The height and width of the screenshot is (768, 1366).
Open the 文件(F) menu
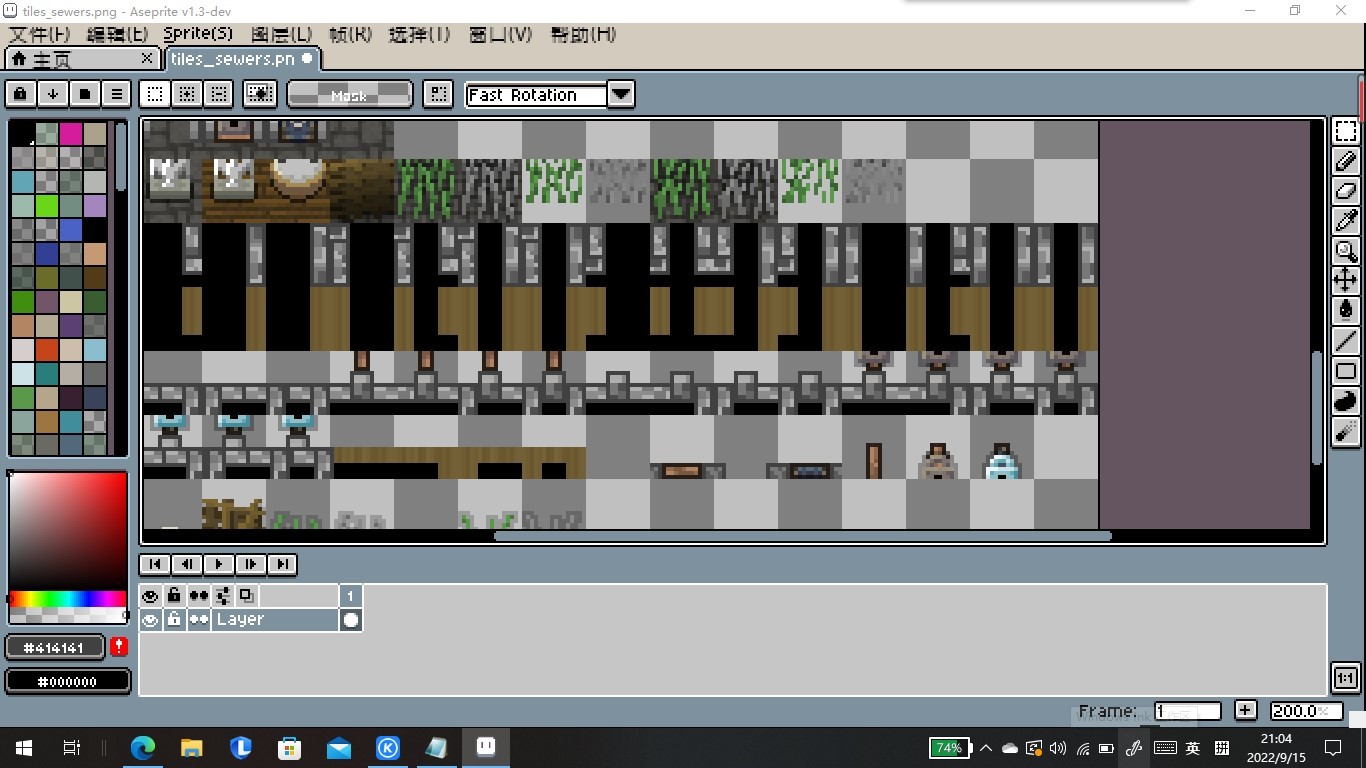pyautogui.click(x=40, y=35)
